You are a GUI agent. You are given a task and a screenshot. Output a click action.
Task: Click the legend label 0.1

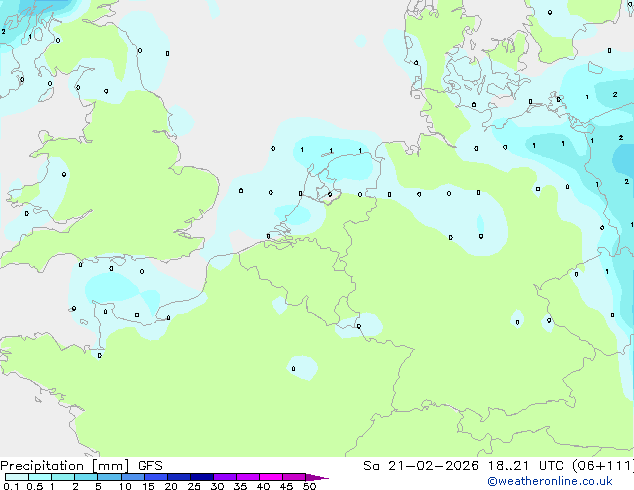[11, 486]
